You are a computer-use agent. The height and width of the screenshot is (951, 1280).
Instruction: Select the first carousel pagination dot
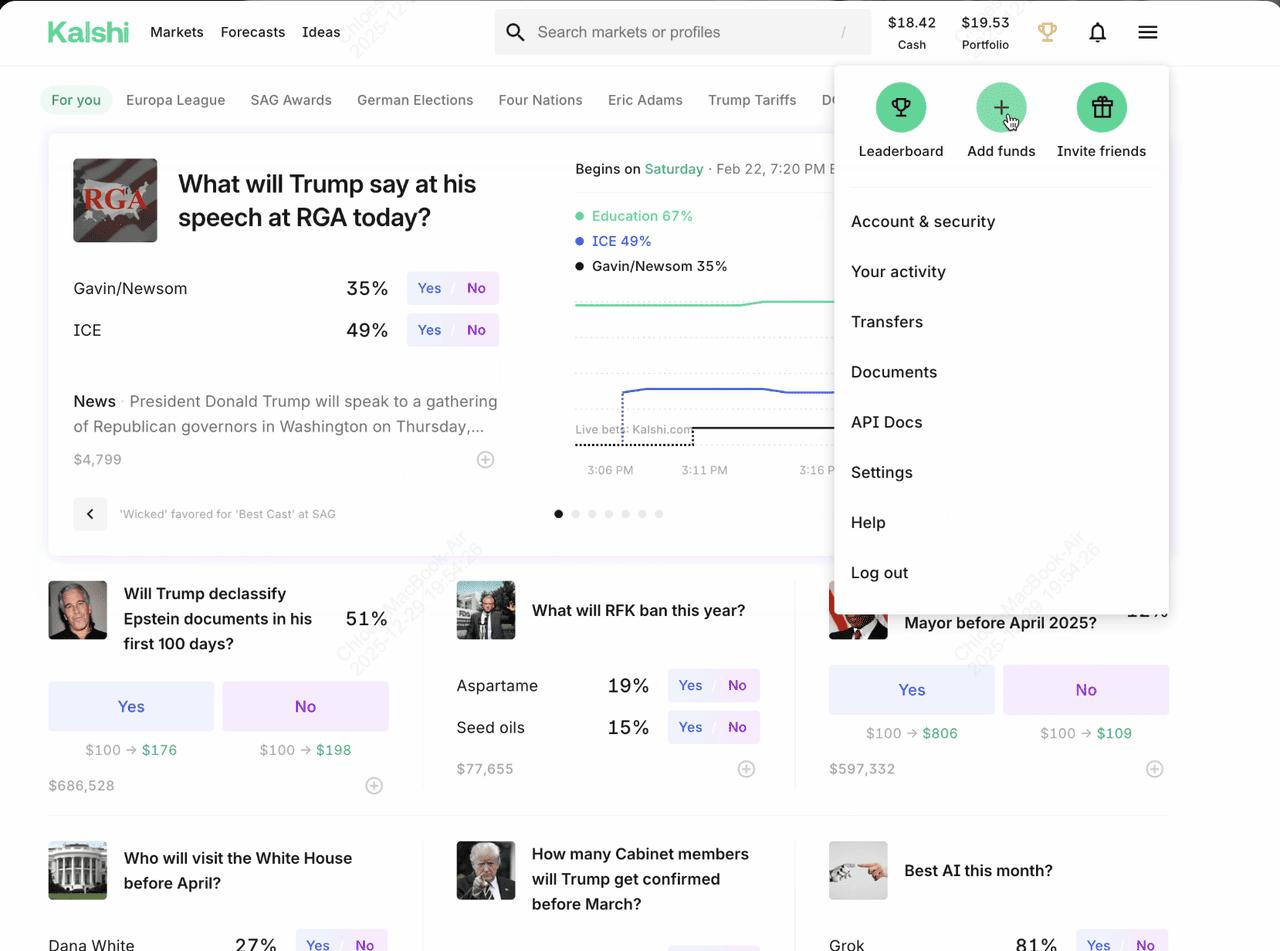559,514
